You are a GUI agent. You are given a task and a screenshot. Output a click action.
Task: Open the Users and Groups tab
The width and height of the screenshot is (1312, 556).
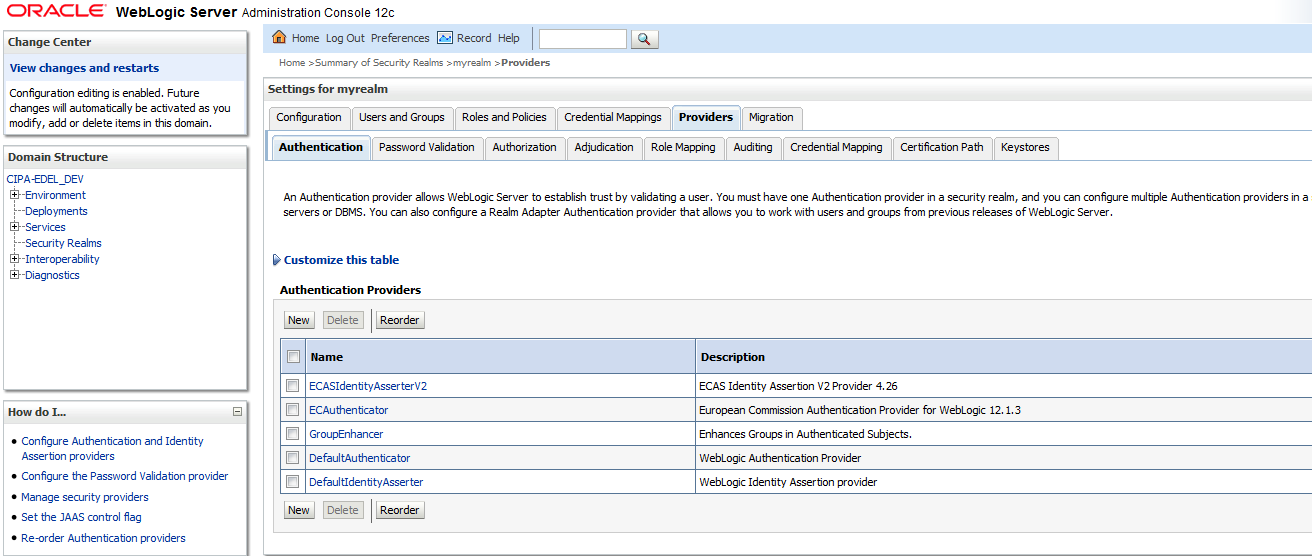(x=402, y=118)
